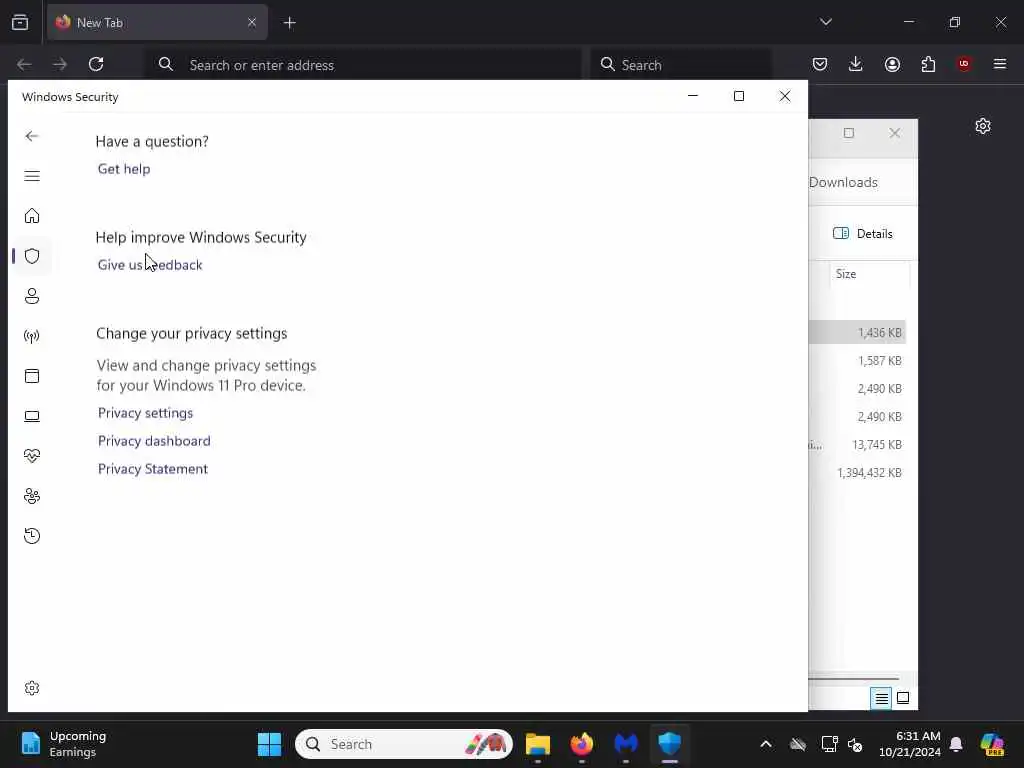This screenshot has height=768, width=1024.
Task: Open Firefox downloads panel
Action: coord(856,64)
